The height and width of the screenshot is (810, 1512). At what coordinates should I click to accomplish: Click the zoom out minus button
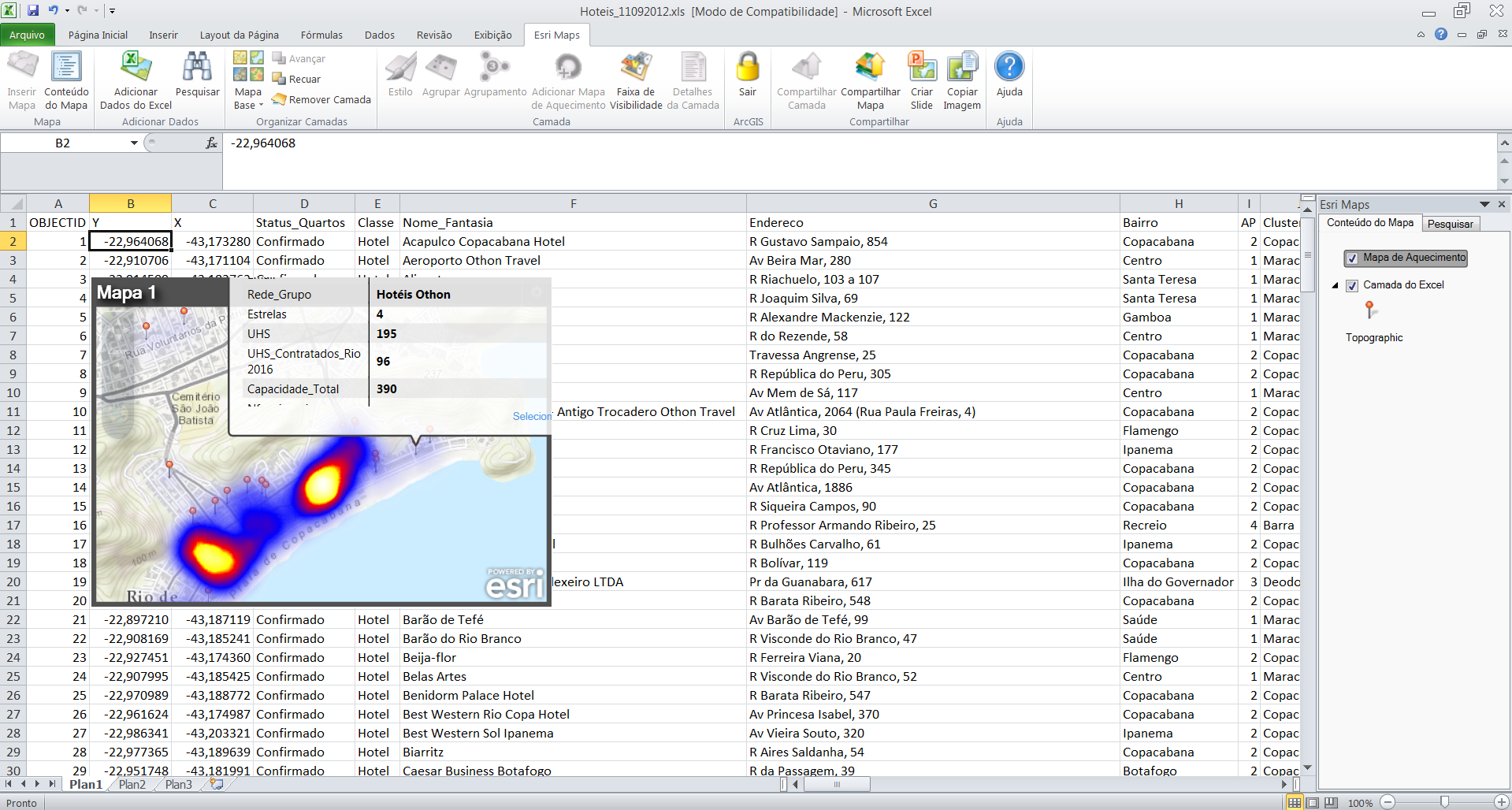coord(1388,802)
